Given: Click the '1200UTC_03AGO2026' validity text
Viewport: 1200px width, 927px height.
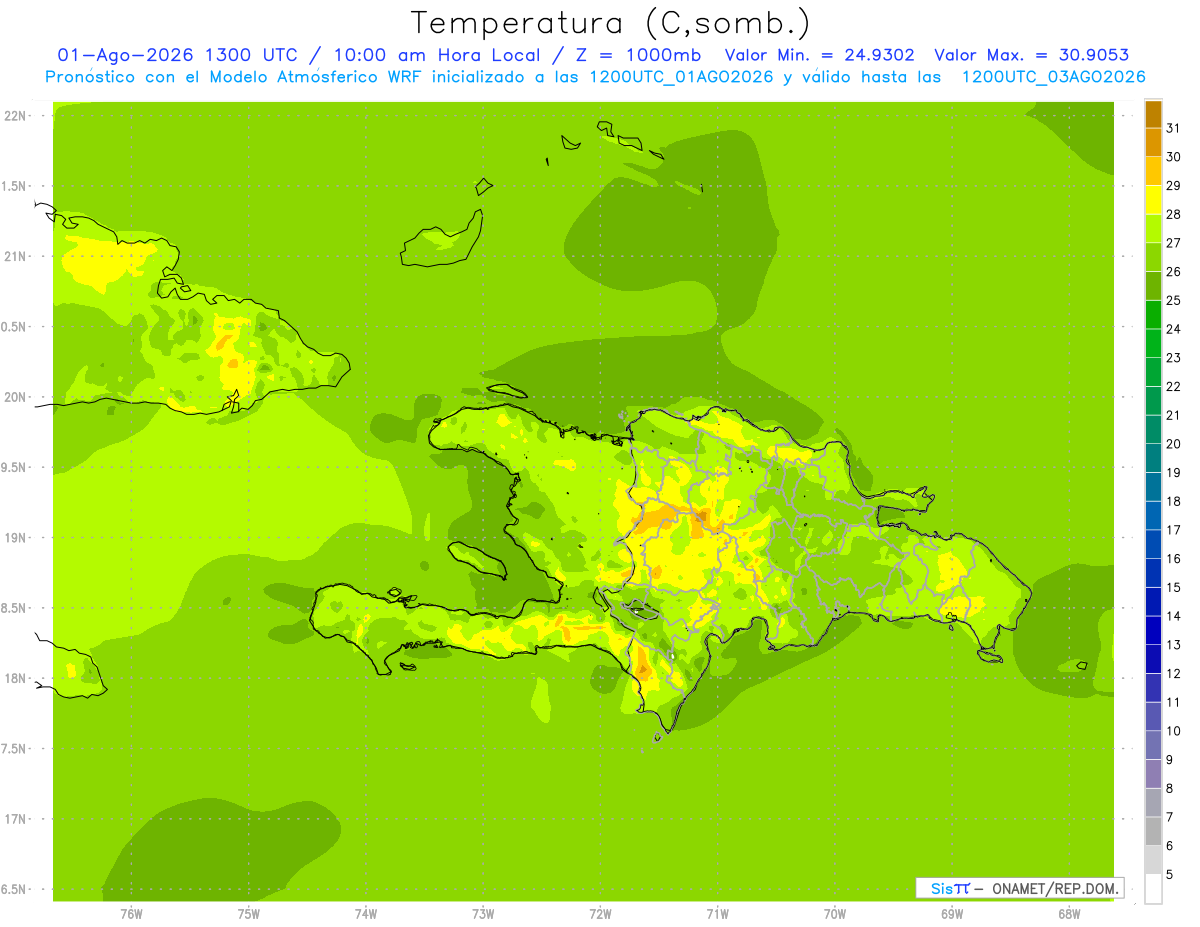Looking at the screenshot, I should coord(1053,77).
